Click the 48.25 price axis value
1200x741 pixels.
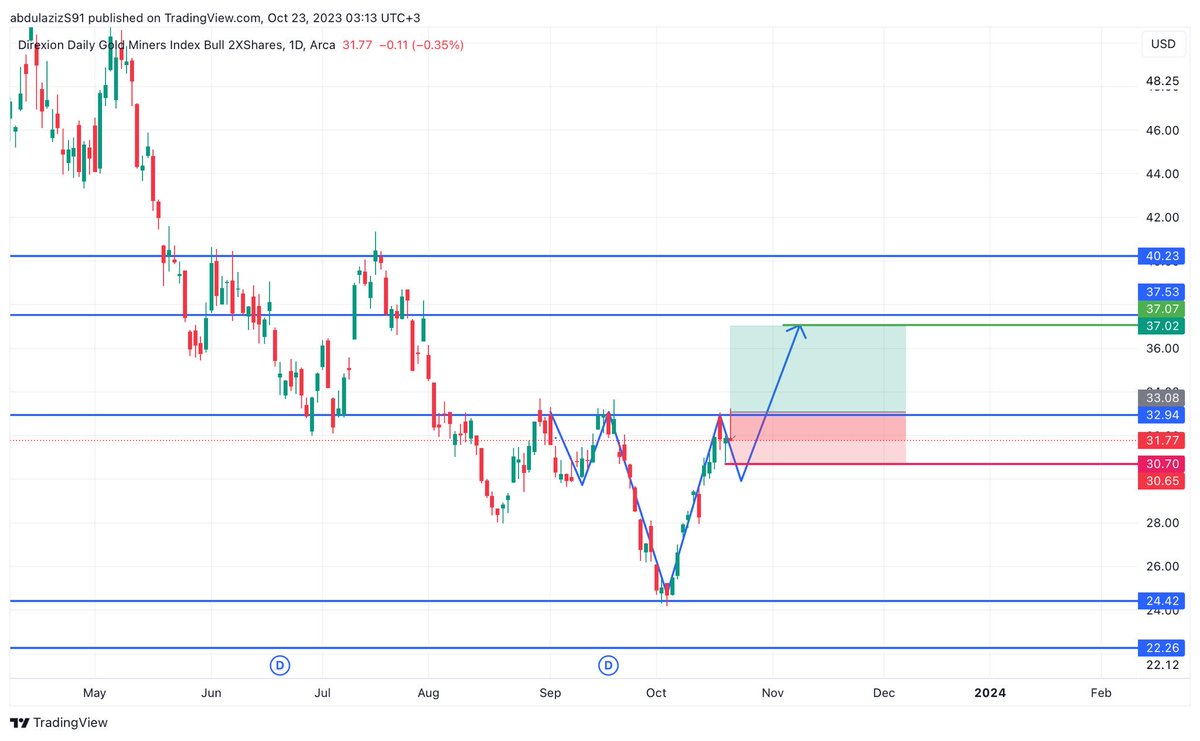[x=1163, y=80]
